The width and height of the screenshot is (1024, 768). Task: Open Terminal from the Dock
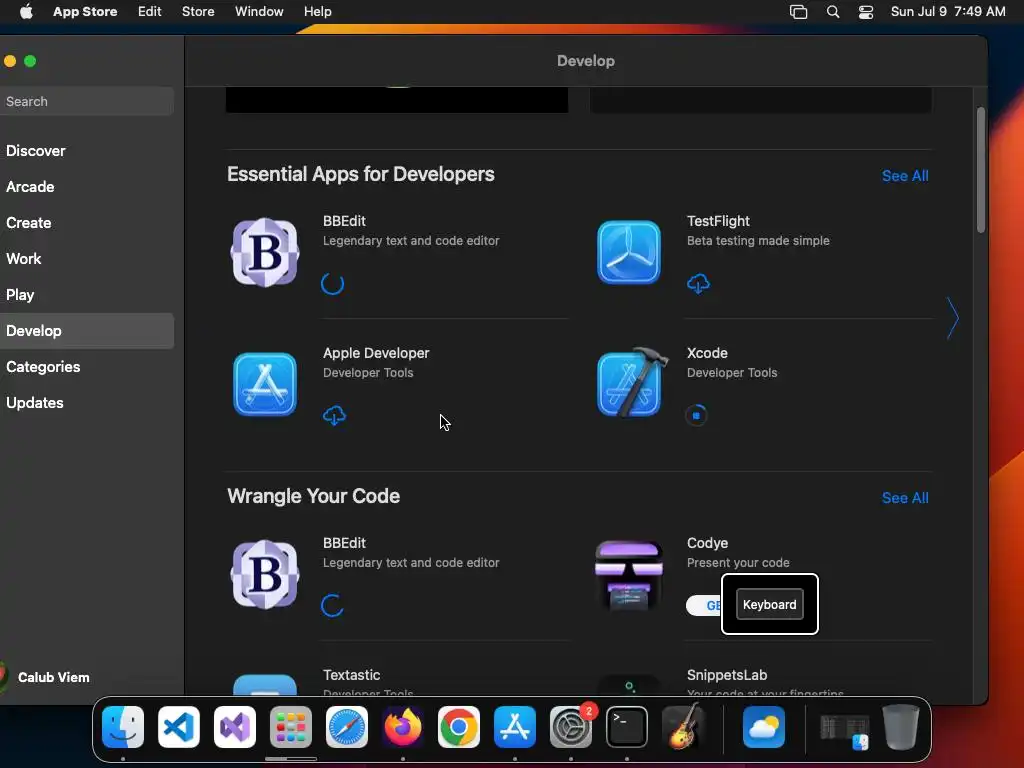[627, 727]
